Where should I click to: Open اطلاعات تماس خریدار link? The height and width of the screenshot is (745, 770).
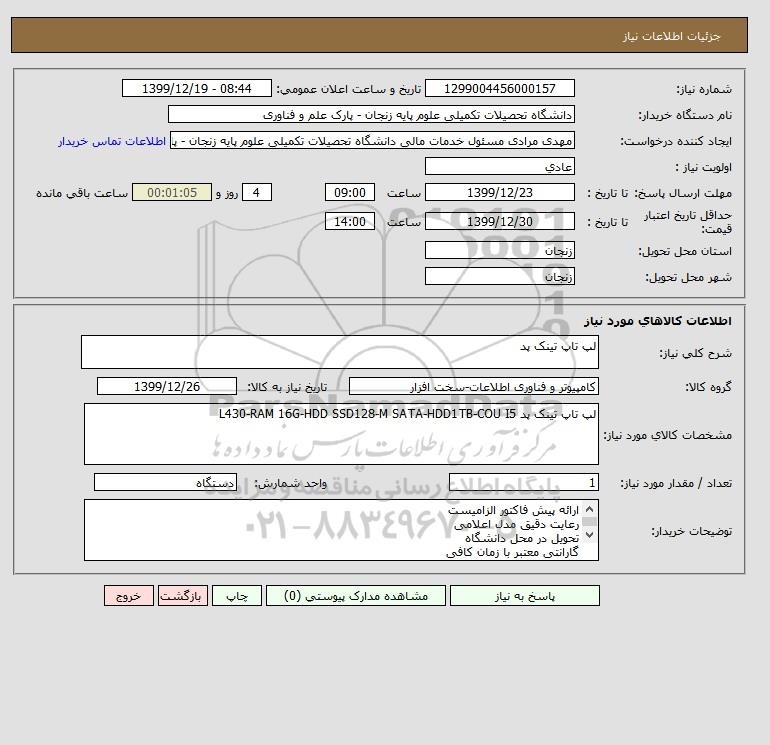click(112, 141)
